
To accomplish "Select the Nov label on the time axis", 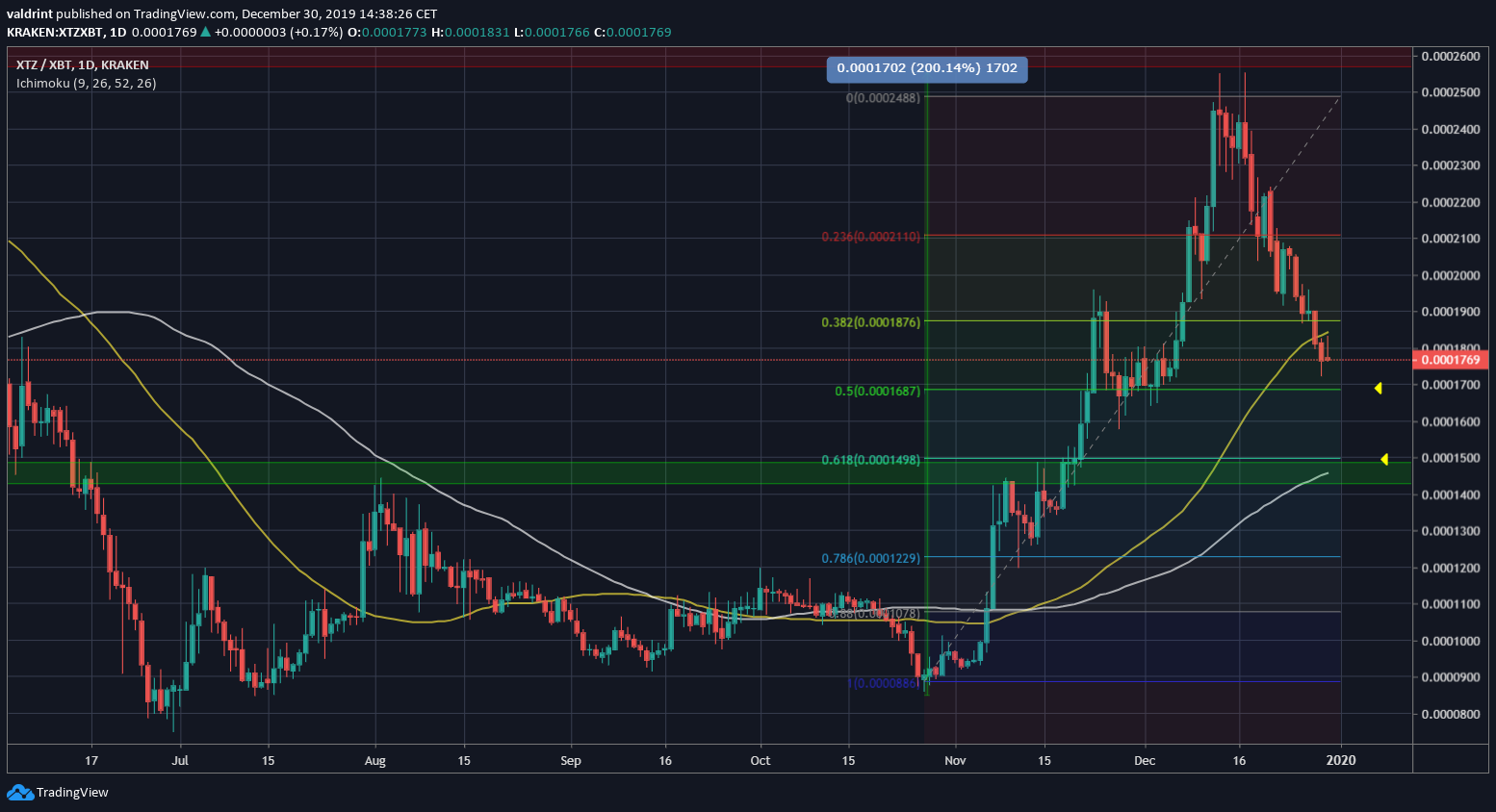I will (955, 760).
